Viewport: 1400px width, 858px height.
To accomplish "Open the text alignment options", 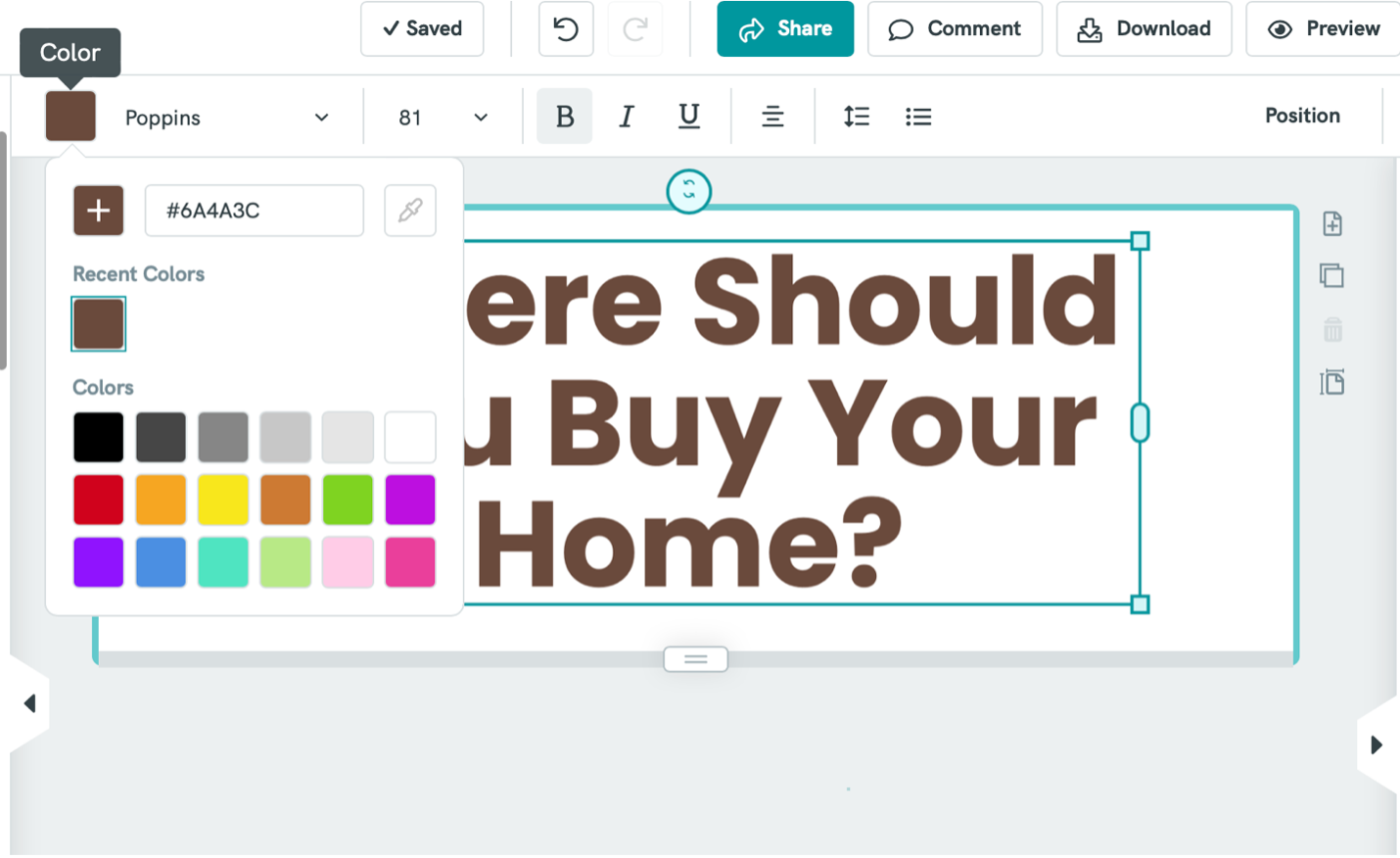I will click(772, 117).
